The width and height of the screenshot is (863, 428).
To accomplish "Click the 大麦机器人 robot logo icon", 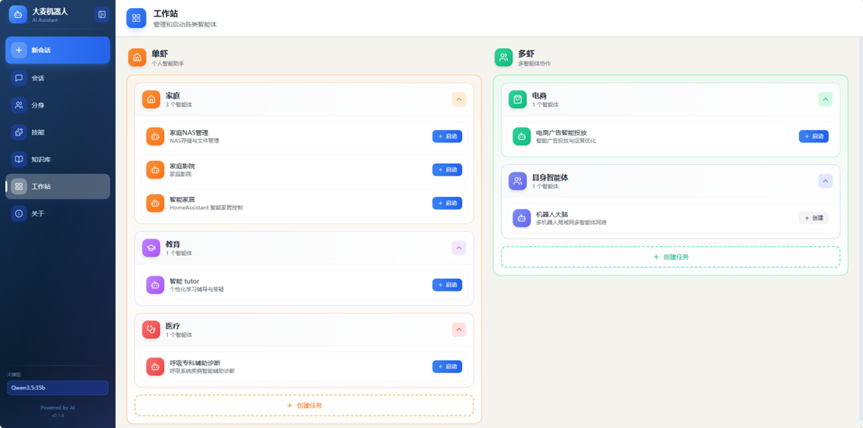I will (18, 15).
